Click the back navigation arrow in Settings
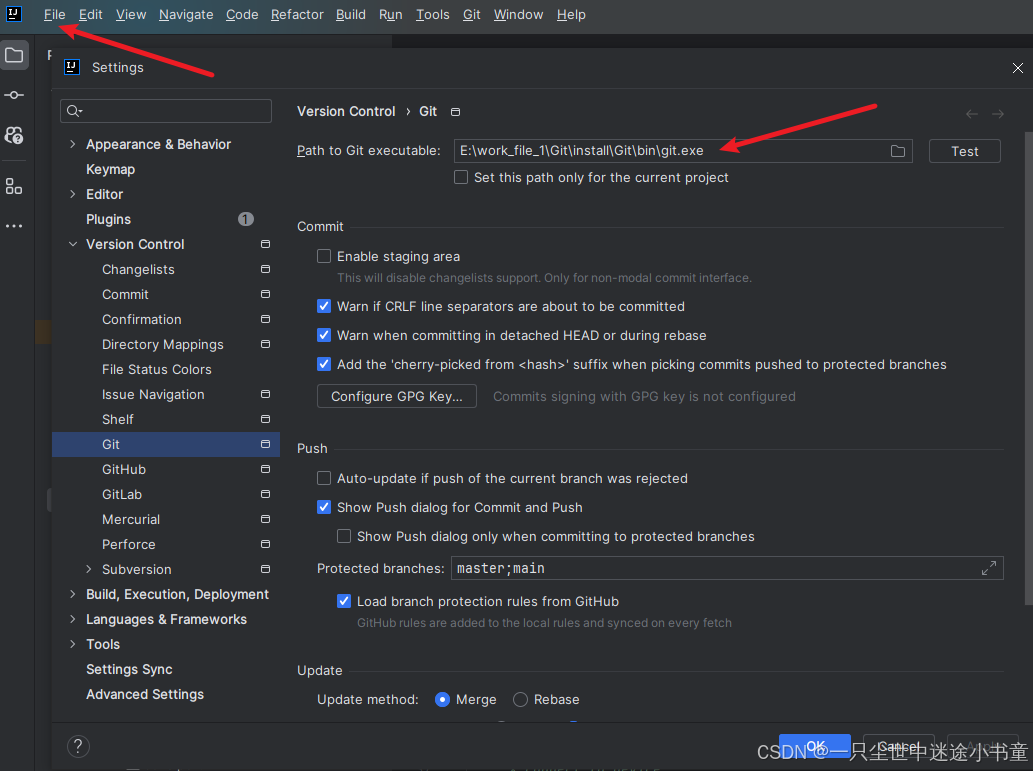Image resolution: width=1033 pixels, height=771 pixels. point(972,114)
